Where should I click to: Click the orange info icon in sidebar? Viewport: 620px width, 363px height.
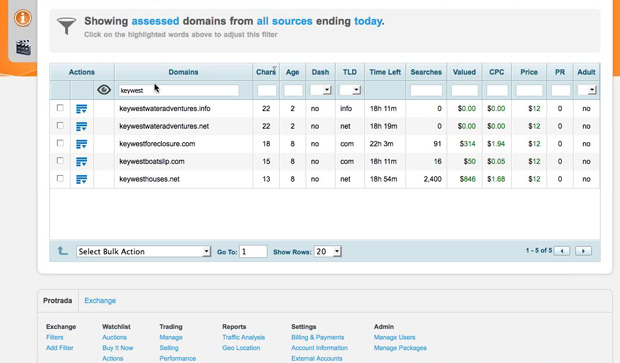point(23,18)
